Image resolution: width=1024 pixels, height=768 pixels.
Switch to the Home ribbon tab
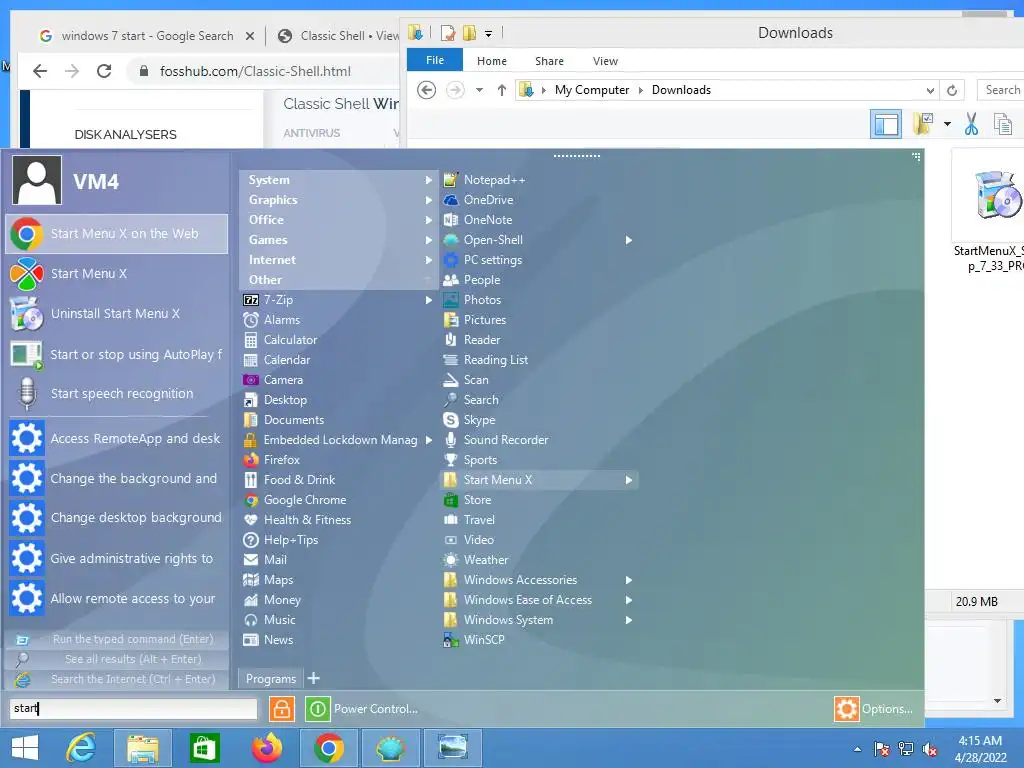click(x=492, y=61)
